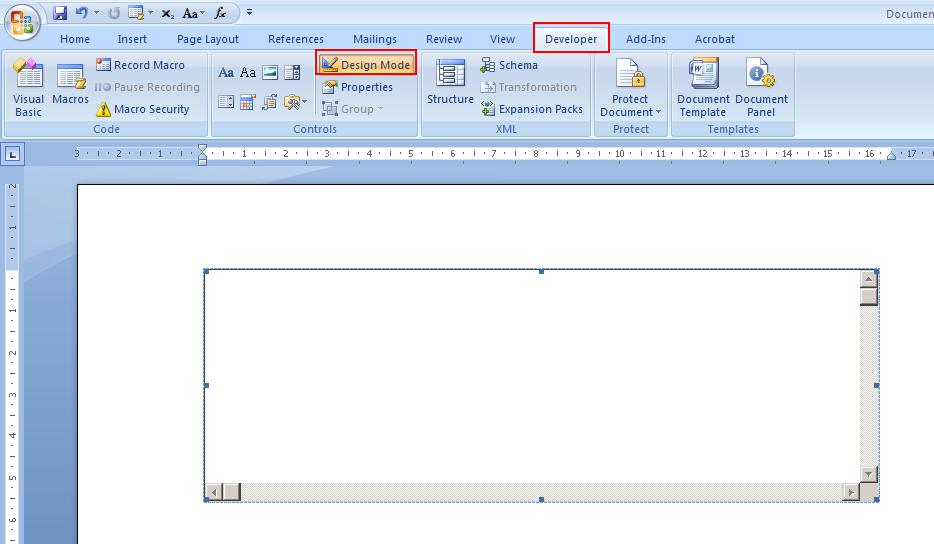The width and height of the screenshot is (934, 544).
Task: Open the Page Layout tab
Action: pyautogui.click(x=208, y=39)
